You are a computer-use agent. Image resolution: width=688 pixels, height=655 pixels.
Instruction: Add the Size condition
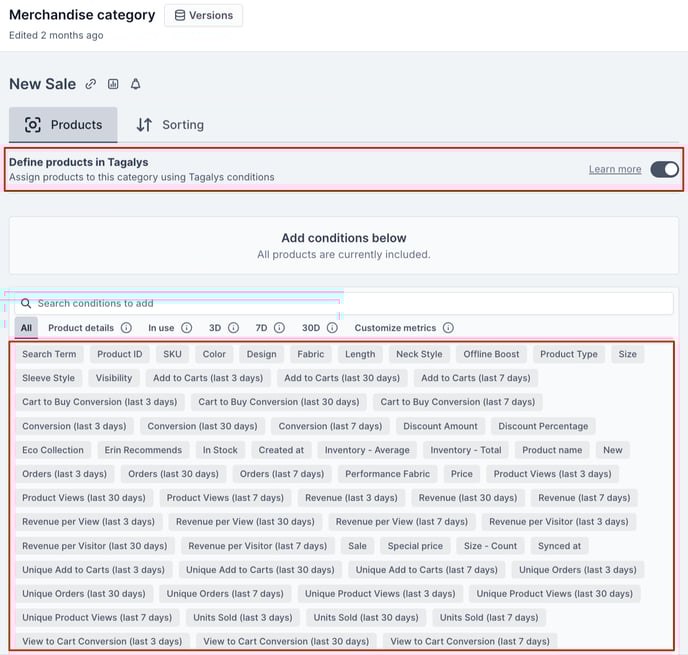(x=627, y=354)
